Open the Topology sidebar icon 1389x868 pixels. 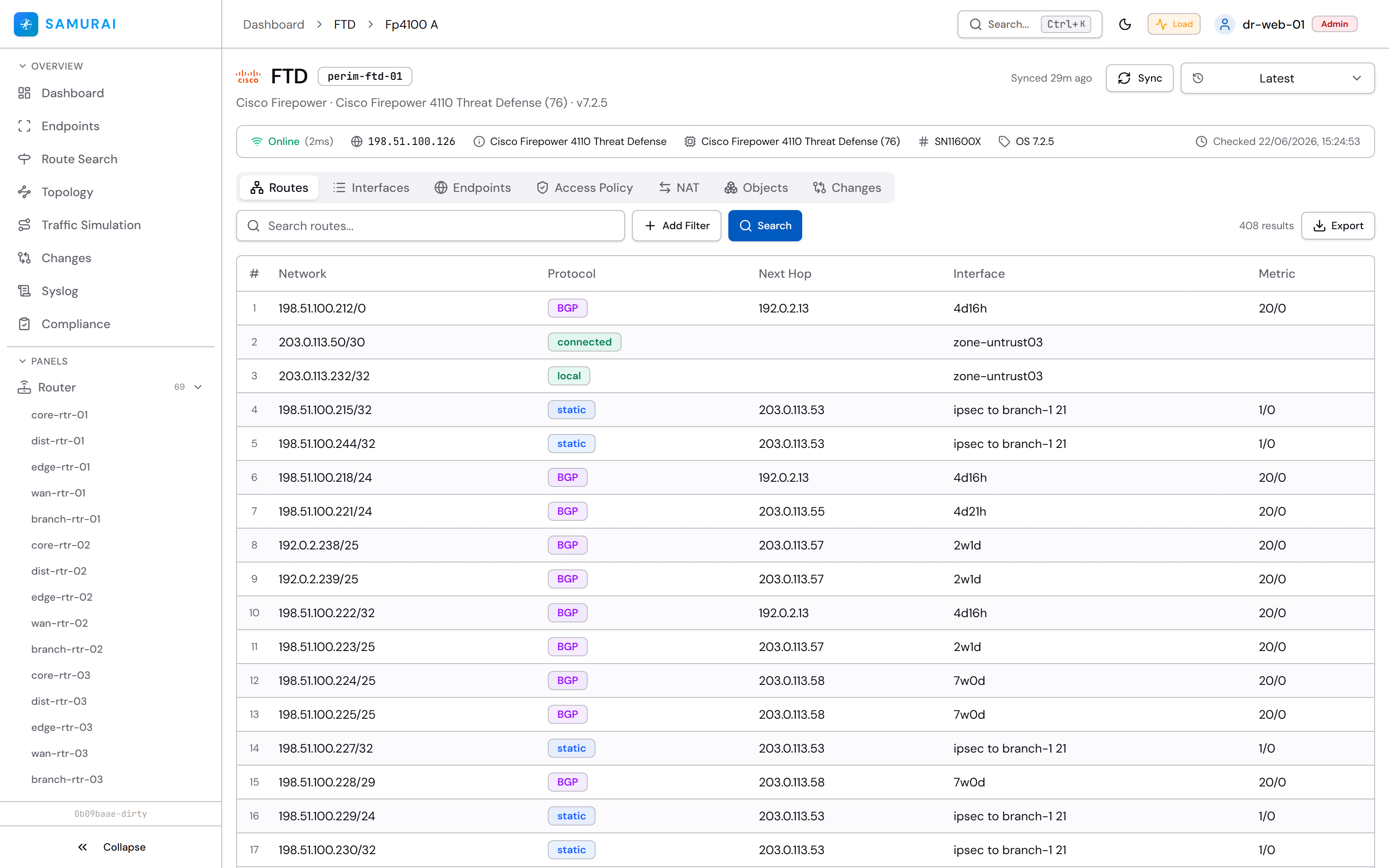(24, 192)
